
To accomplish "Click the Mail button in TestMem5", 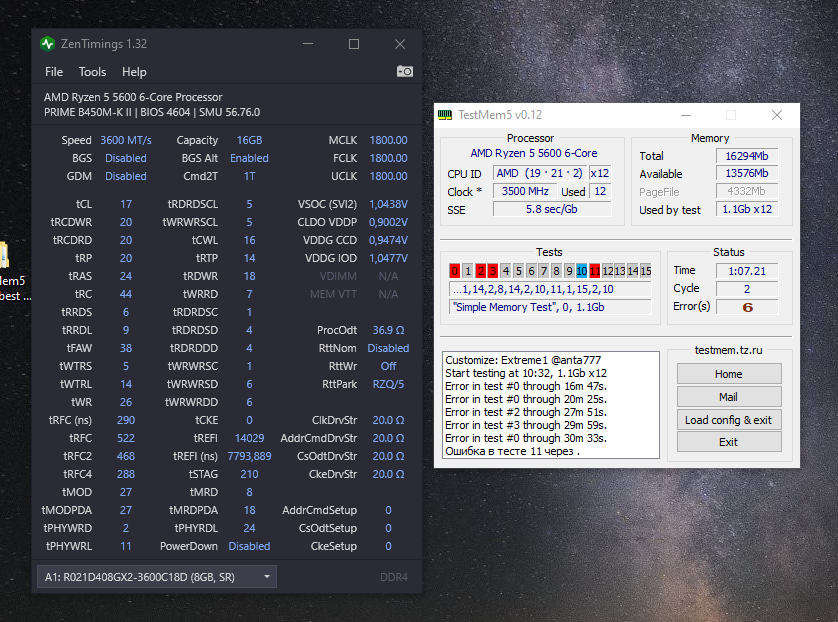I will coord(728,397).
